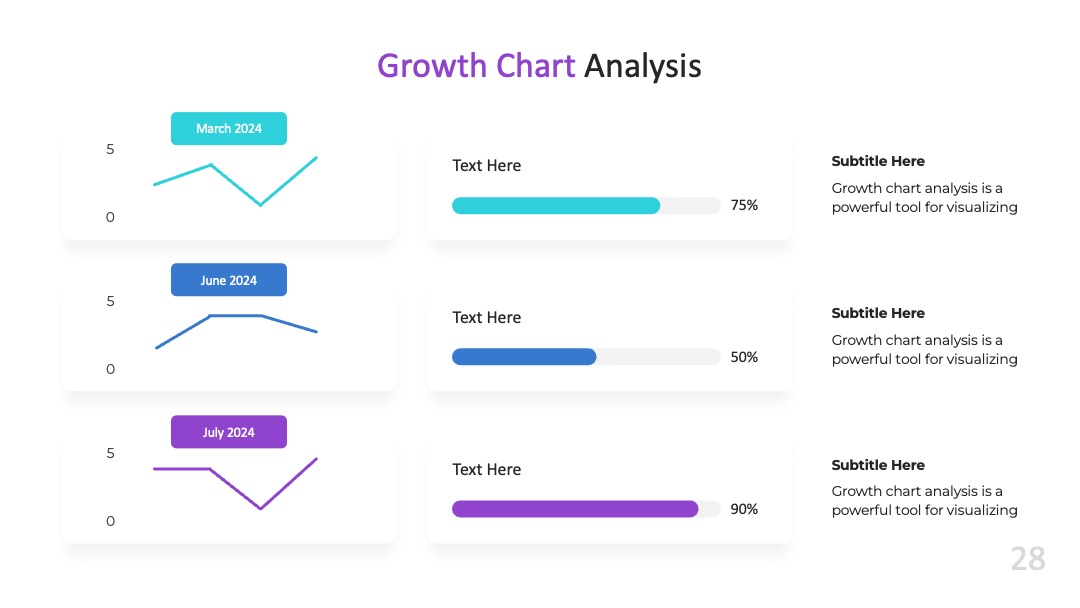Click the July 2024 purple label
This screenshot has height=608, width=1080.
pos(229,432)
